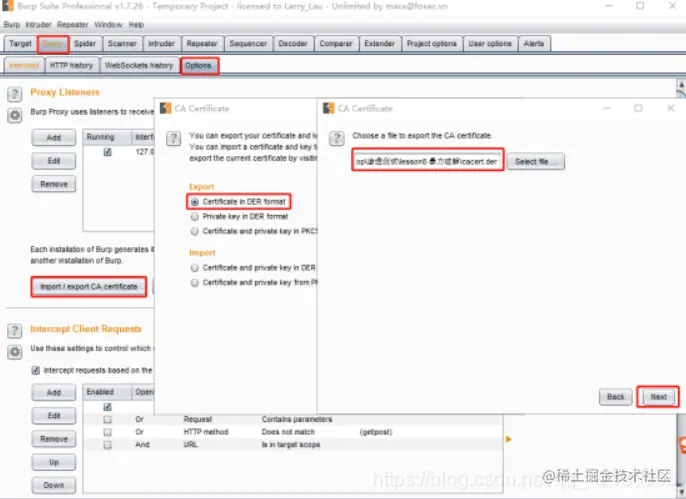Switch to the Sequencer tab
The height and width of the screenshot is (499, 686).
click(x=248, y=44)
